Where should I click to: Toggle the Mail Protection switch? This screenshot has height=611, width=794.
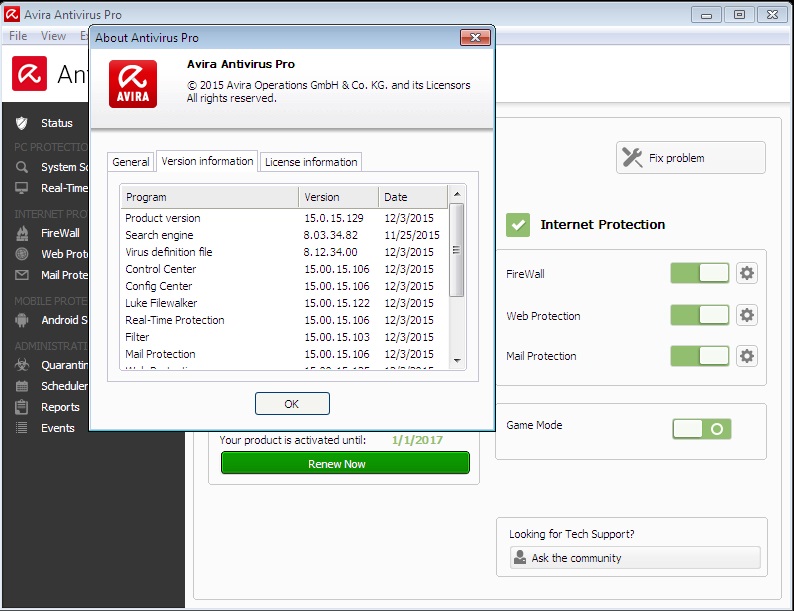coord(699,356)
